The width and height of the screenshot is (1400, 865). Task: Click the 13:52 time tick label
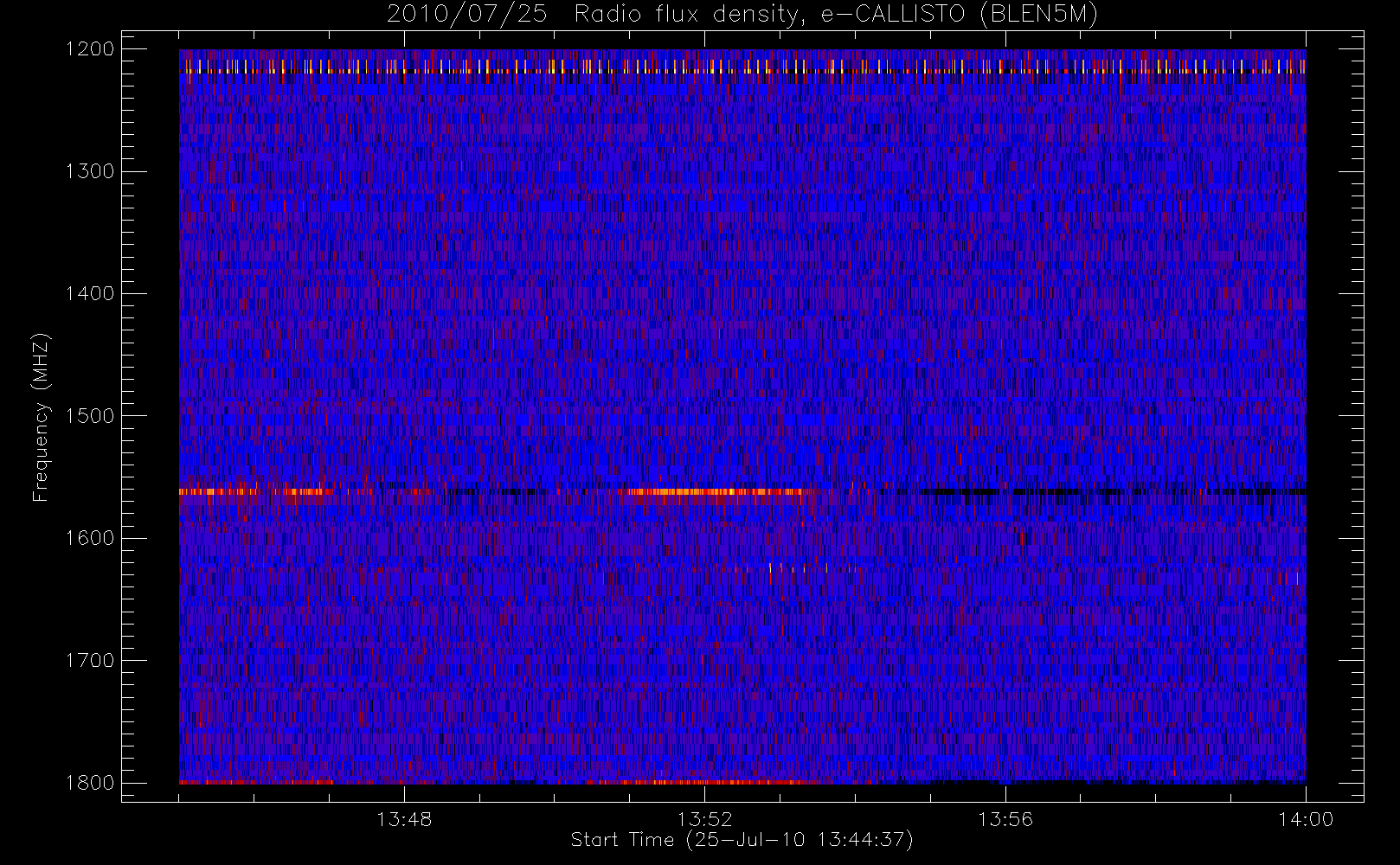coord(704,819)
